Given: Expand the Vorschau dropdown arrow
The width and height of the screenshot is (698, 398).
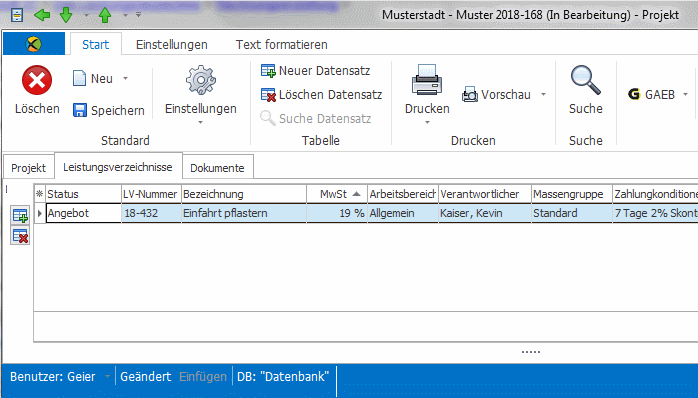Looking at the screenshot, I should (x=544, y=94).
